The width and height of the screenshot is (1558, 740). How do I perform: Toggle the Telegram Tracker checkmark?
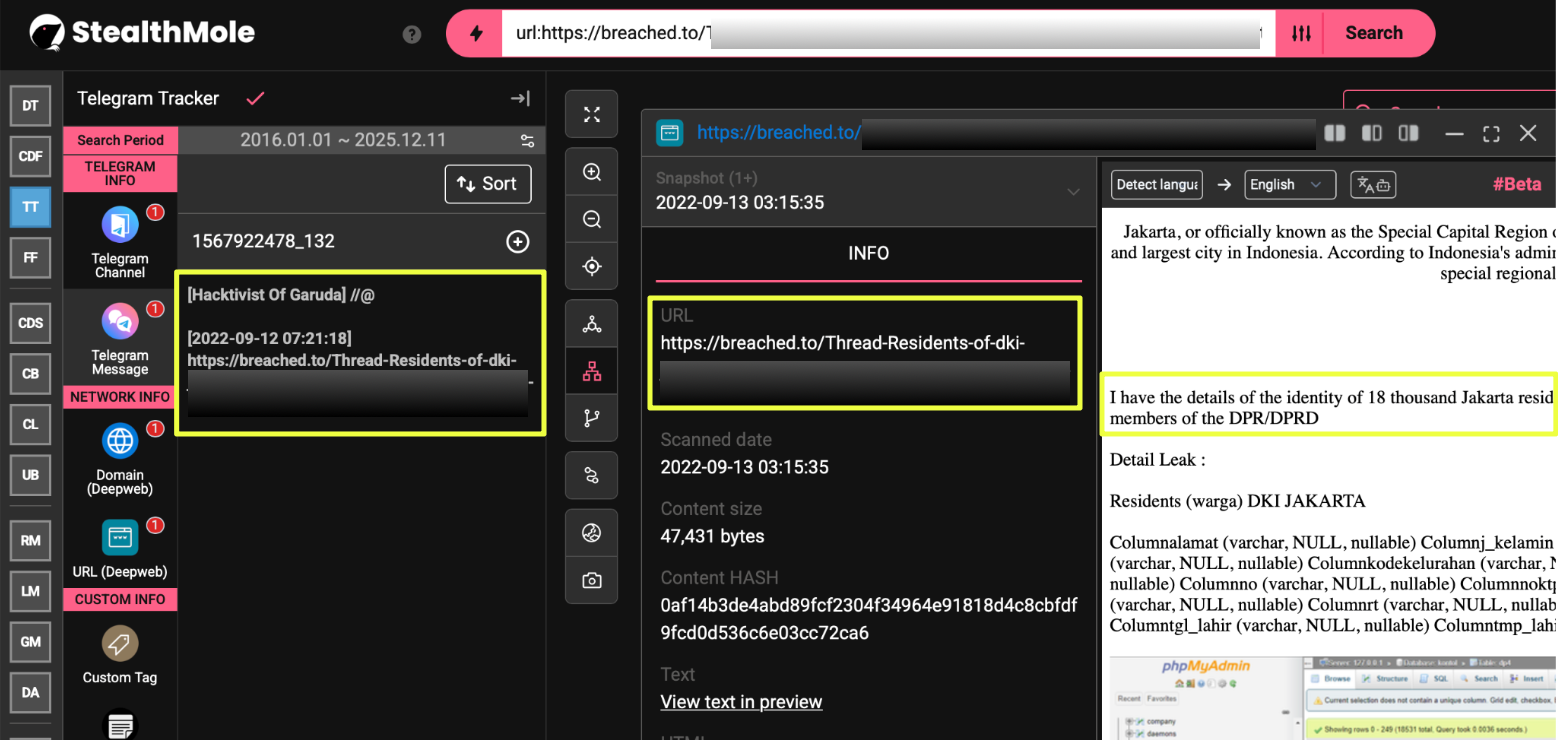[x=255, y=98]
